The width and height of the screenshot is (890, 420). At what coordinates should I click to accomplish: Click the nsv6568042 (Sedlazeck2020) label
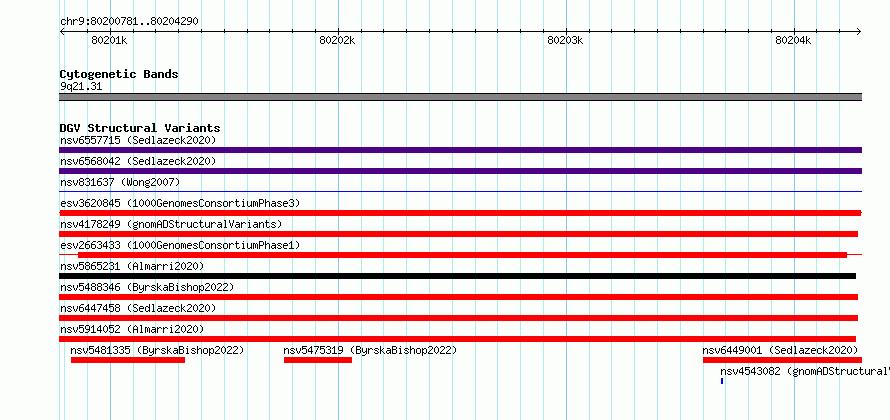138,161
